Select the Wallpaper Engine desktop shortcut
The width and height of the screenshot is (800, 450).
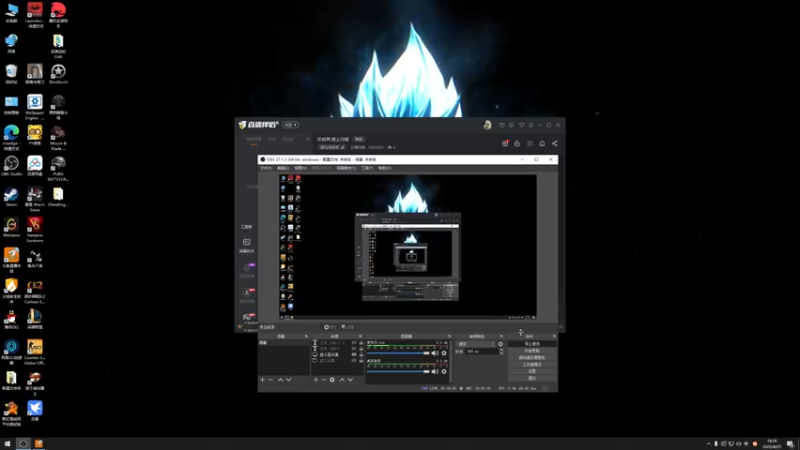click(35, 106)
